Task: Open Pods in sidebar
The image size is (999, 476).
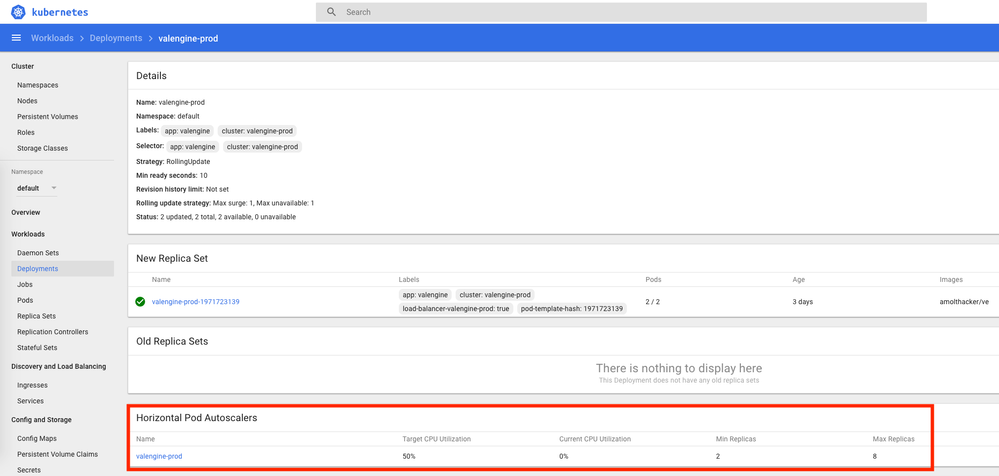Action: coord(25,300)
